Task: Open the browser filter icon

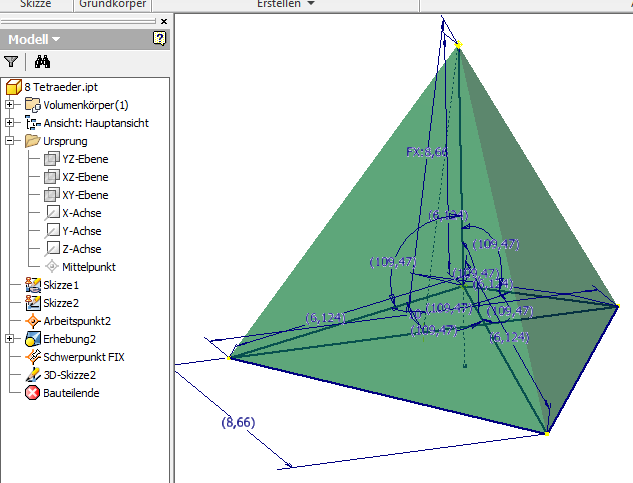Action: pyautogui.click(x=11, y=62)
